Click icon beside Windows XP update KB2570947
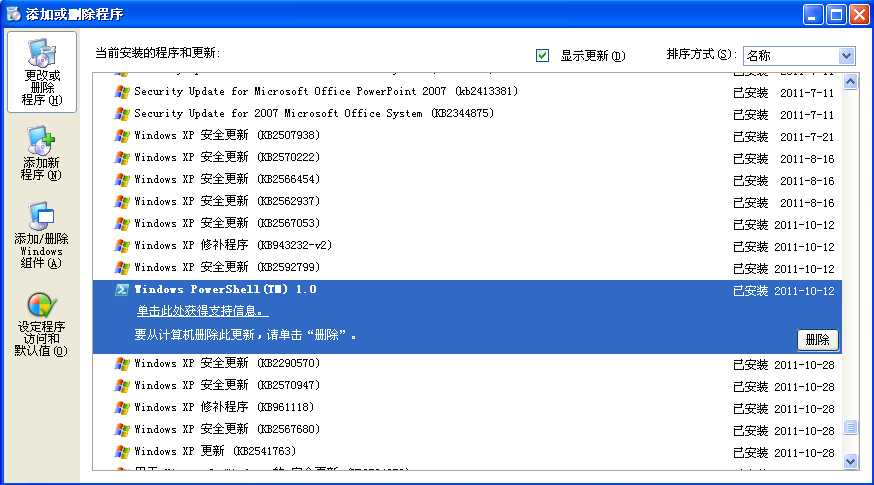The height and width of the screenshot is (485, 874). 122,386
